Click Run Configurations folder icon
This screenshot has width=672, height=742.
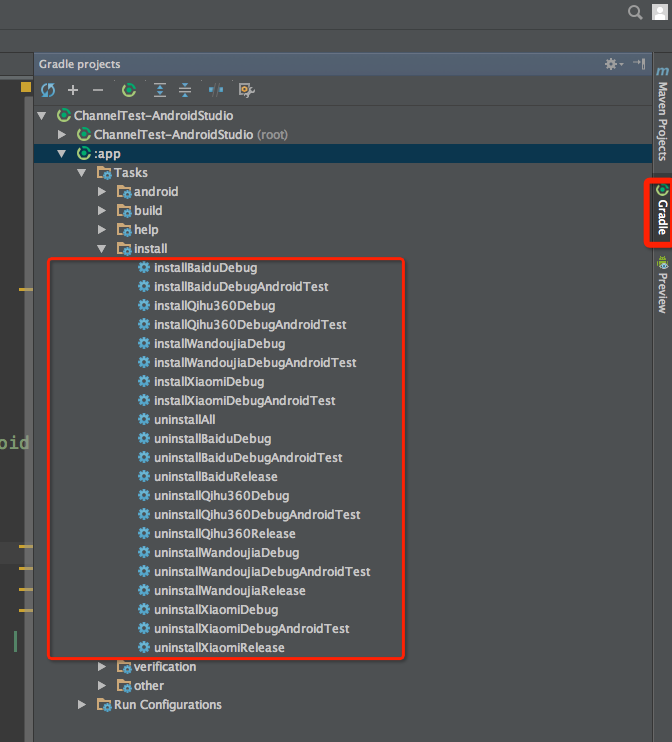coord(104,705)
